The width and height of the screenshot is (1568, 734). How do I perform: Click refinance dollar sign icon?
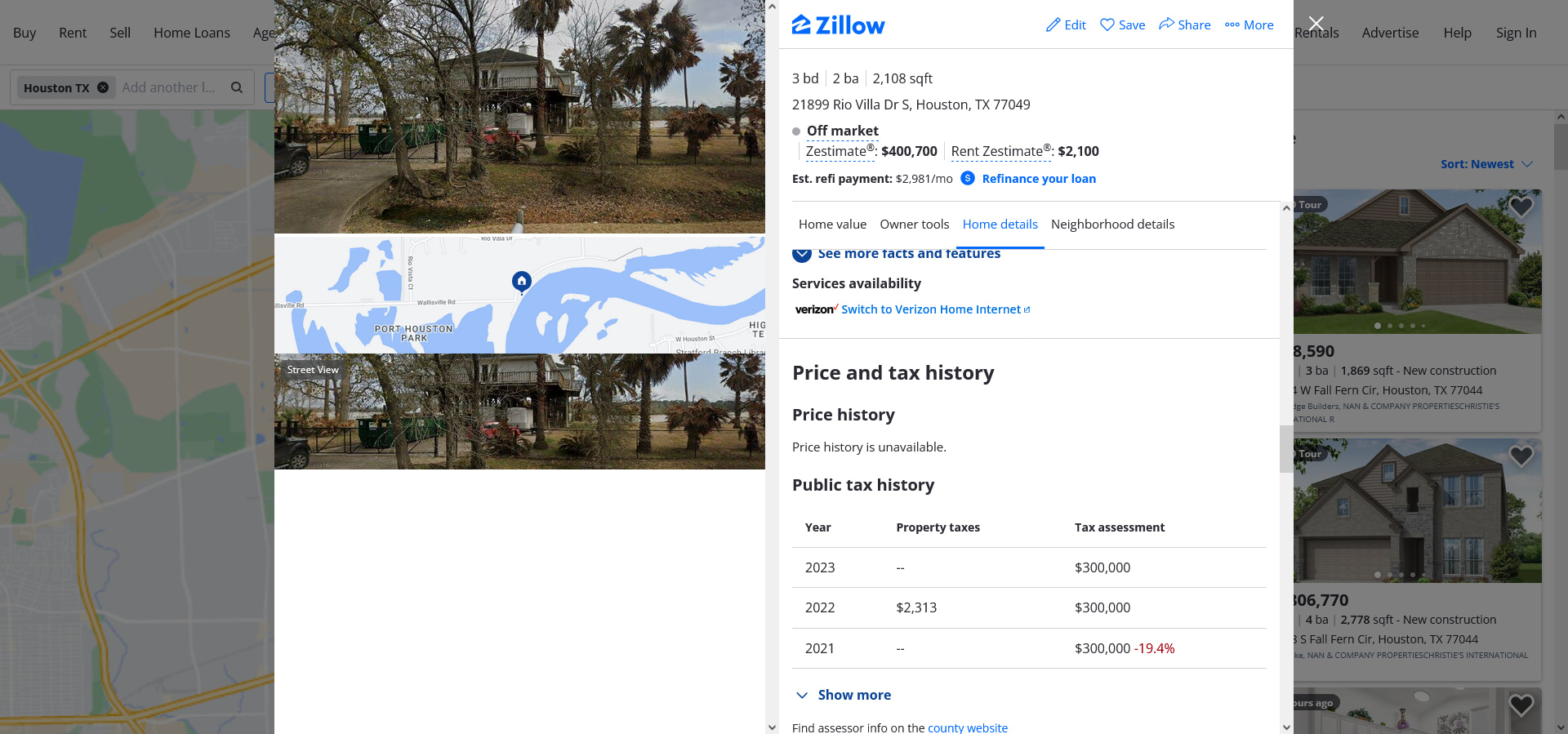pyautogui.click(x=968, y=178)
